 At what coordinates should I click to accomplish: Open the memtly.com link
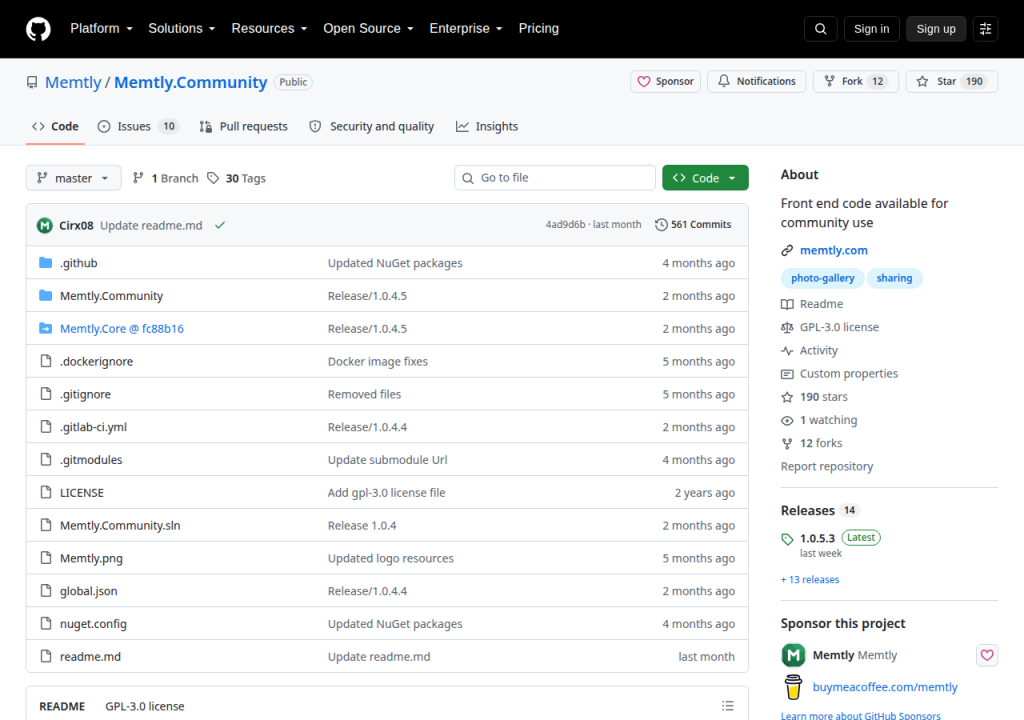pyautogui.click(x=833, y=250)
